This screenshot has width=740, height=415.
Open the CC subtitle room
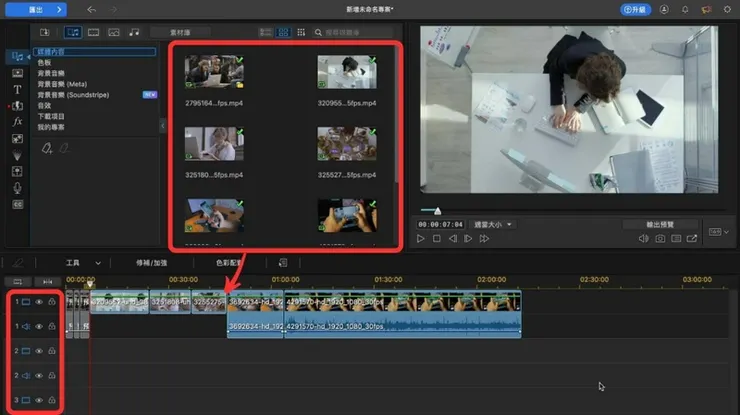pos(17,204)
